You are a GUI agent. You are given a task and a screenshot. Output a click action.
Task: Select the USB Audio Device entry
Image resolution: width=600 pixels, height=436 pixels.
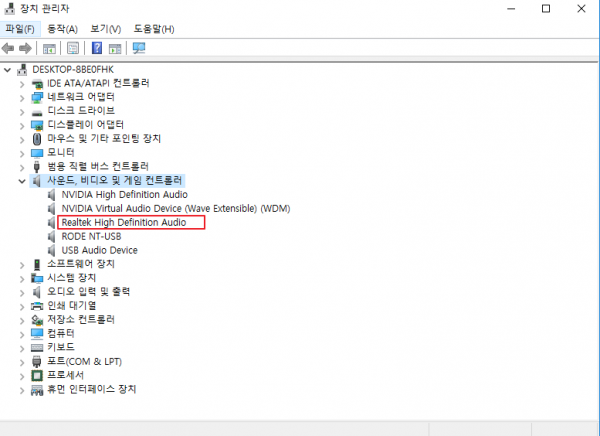(99, 250)
